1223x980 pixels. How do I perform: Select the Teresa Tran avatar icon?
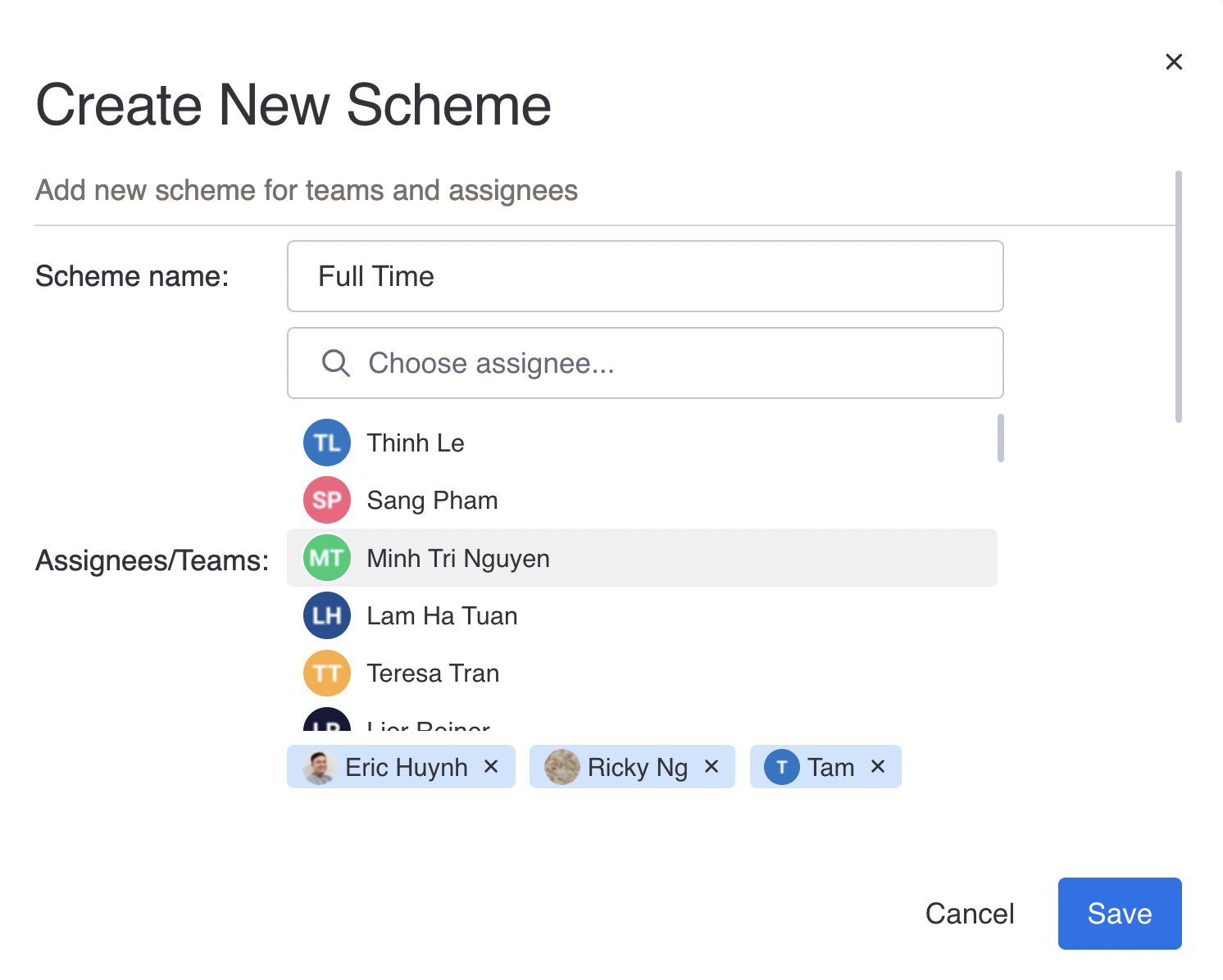point(326,673)
